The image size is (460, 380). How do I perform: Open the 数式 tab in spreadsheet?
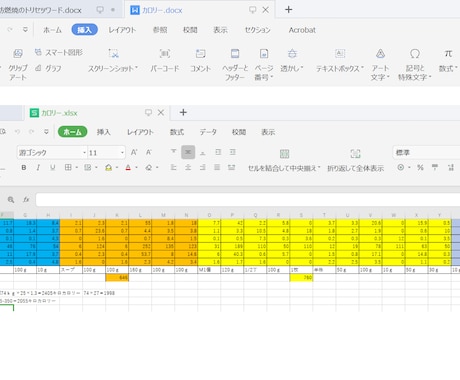coord(177,132)
